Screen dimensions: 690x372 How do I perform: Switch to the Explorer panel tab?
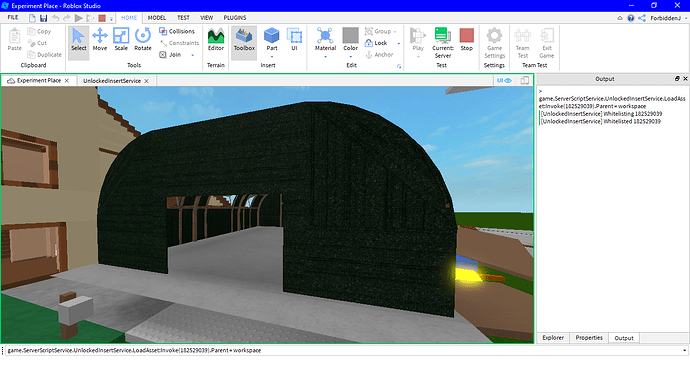(553, 338)
